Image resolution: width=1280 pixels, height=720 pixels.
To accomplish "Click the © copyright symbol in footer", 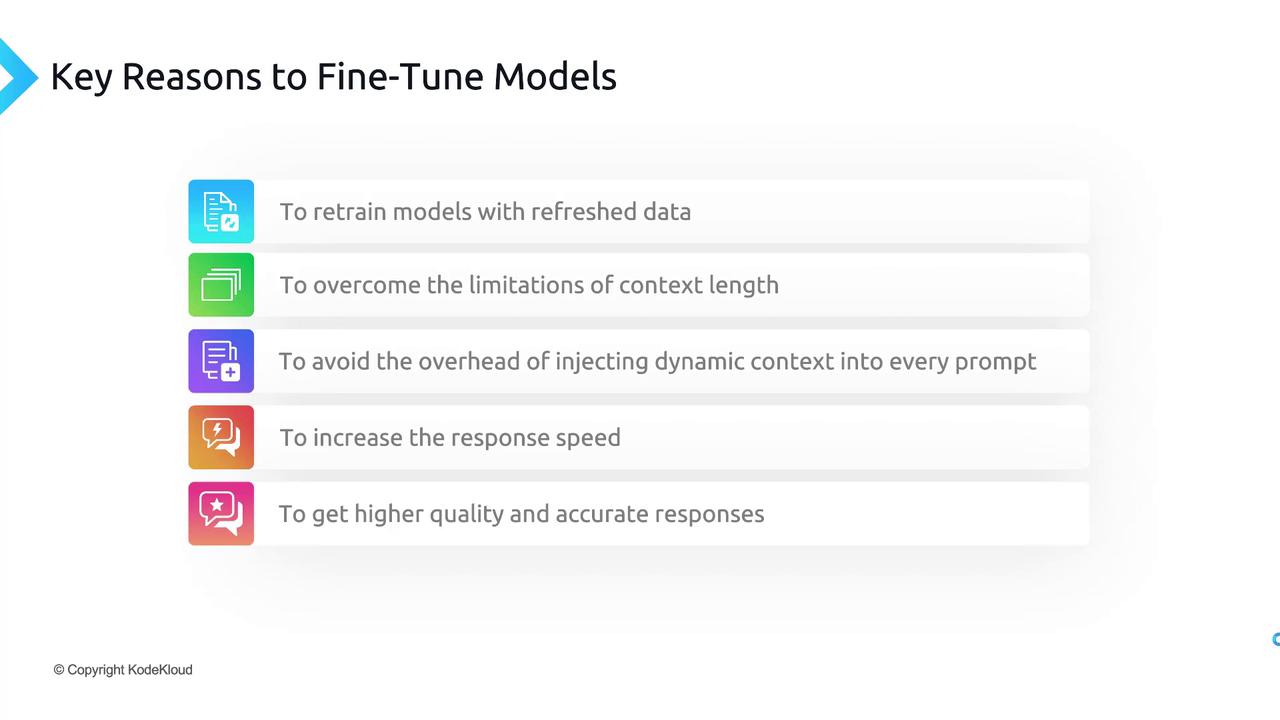I will click(x=59, y=670).
